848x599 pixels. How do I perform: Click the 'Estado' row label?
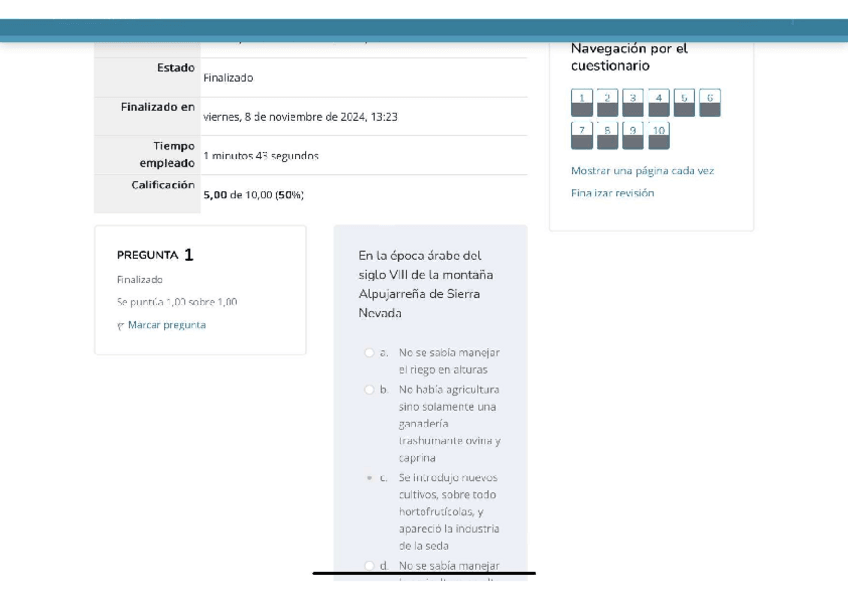[176, 68]
